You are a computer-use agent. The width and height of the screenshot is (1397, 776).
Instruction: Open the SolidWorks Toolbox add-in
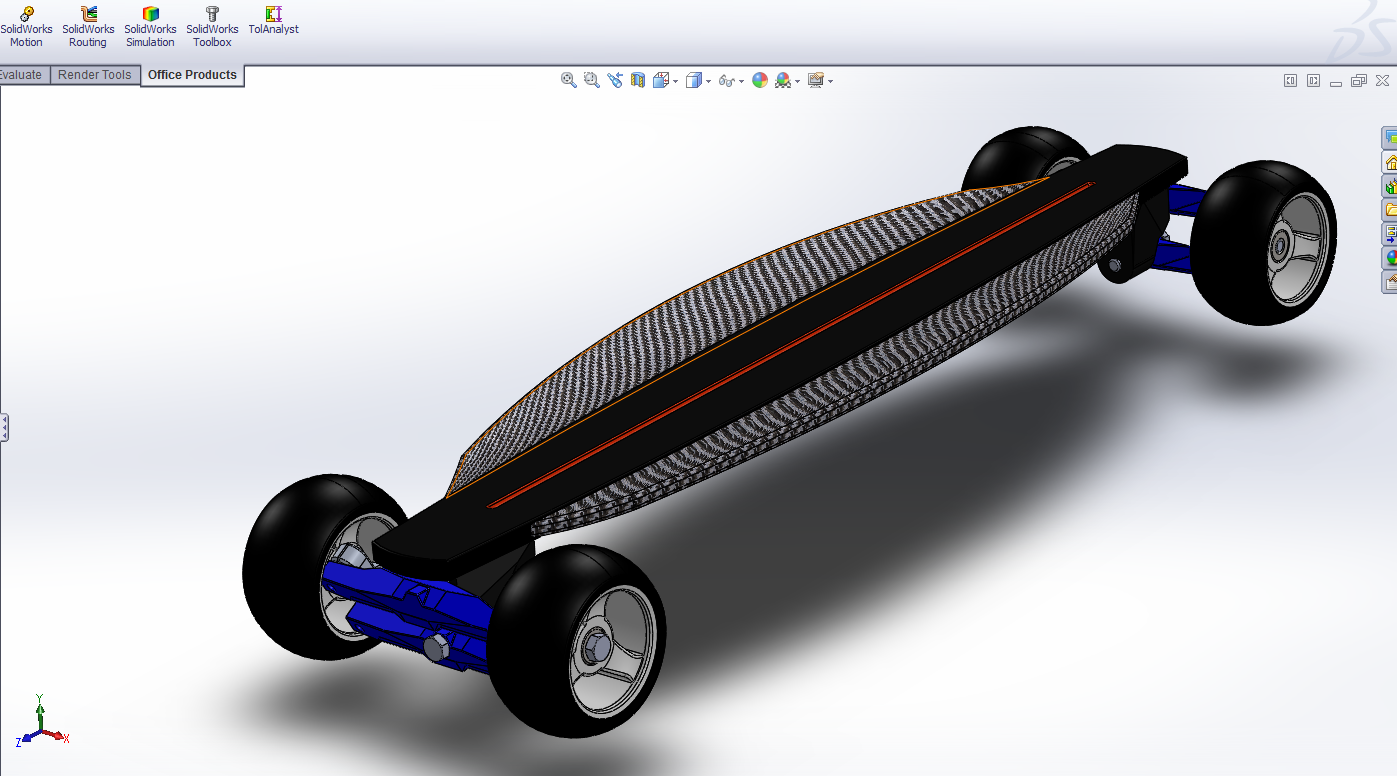click(x=212, y=27)
